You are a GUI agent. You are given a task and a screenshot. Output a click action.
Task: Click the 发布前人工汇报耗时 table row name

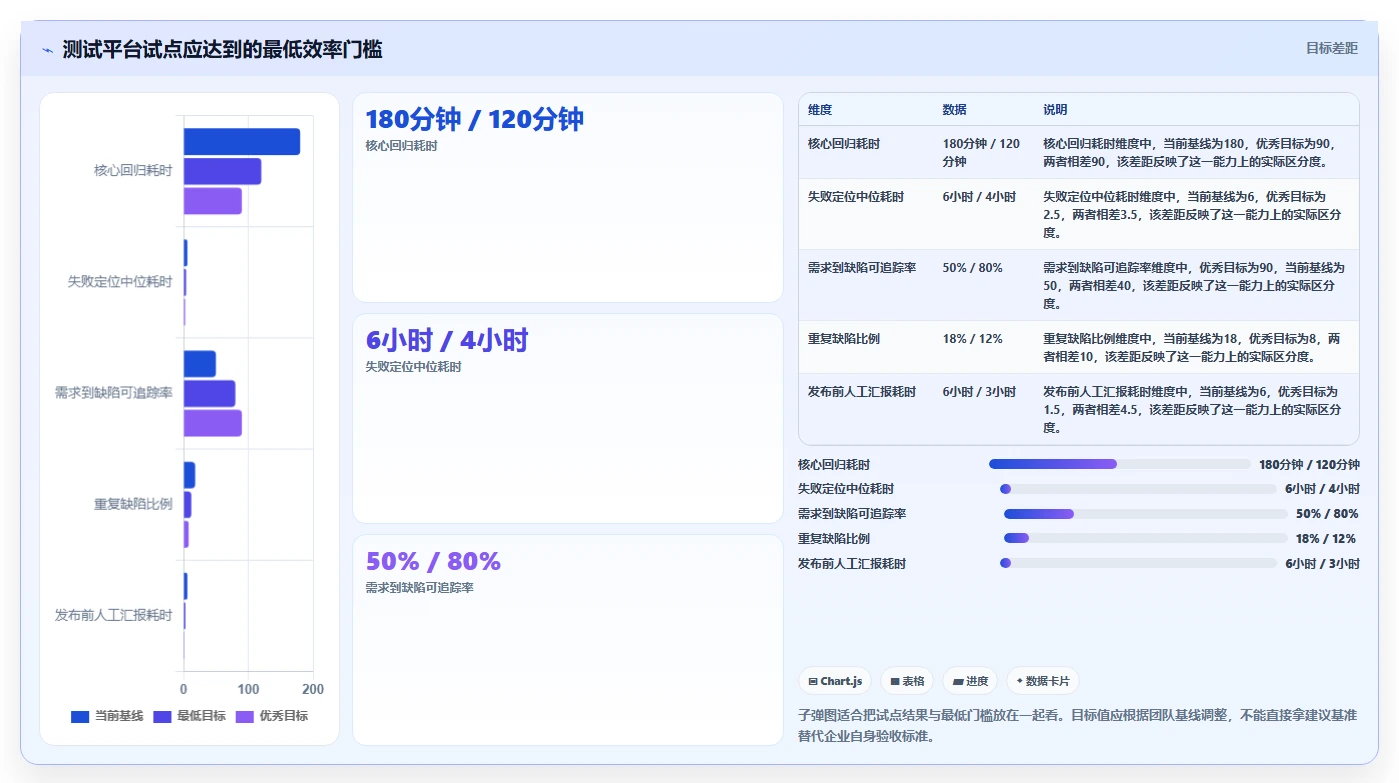(x=862, y=392)
